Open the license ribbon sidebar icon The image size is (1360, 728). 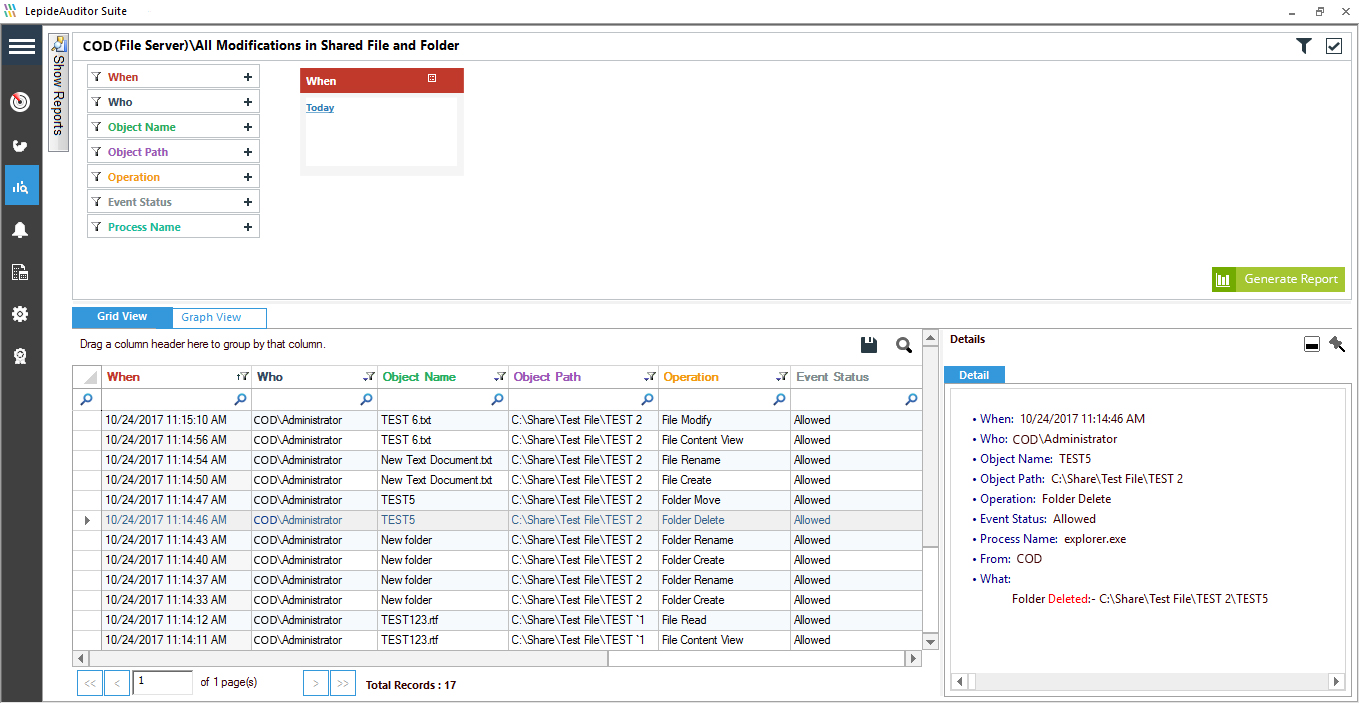pos(20,356)
